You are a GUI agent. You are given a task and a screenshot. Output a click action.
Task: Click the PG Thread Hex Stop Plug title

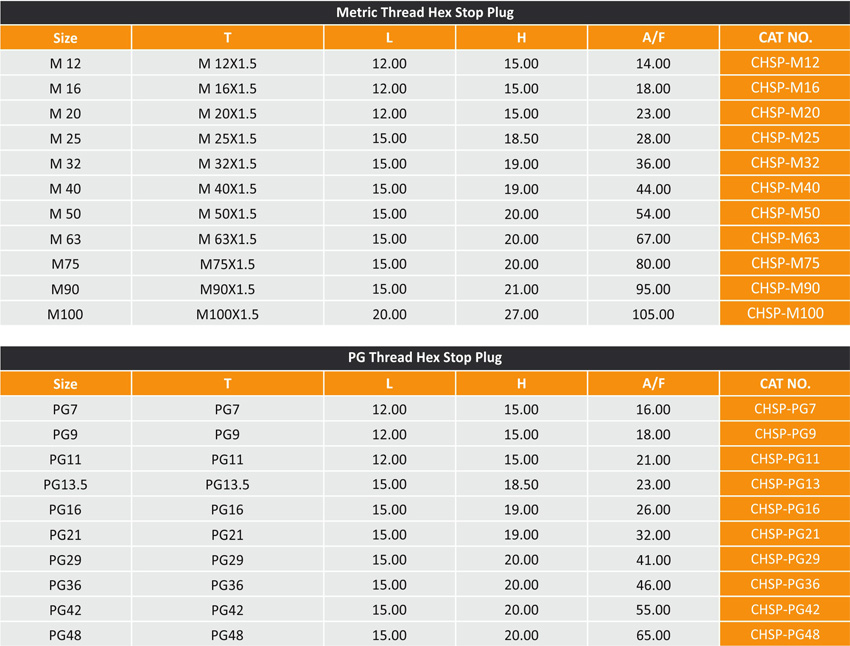[425, 357]
